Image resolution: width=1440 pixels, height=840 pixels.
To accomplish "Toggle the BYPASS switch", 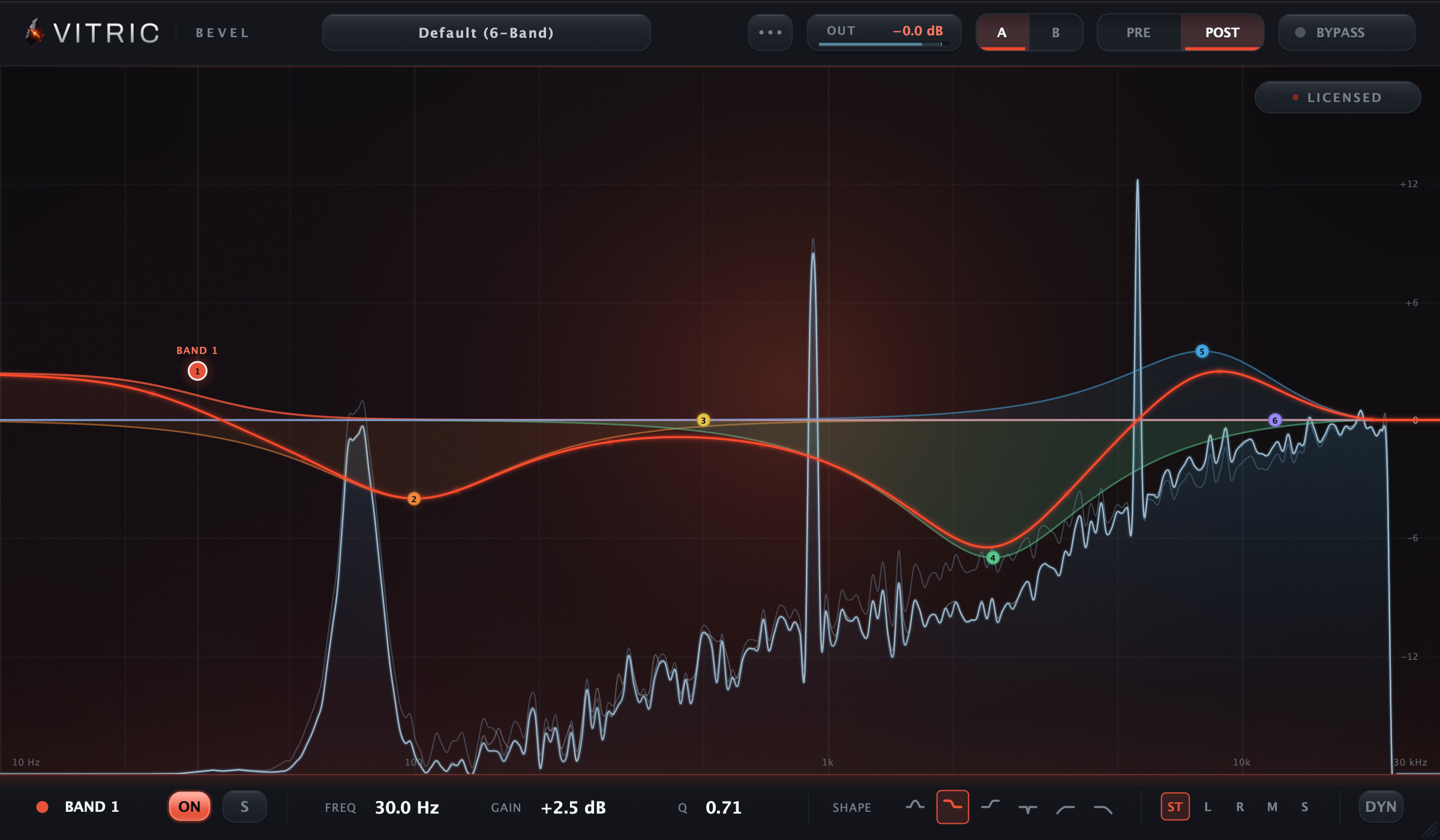I will [1347, 32].
